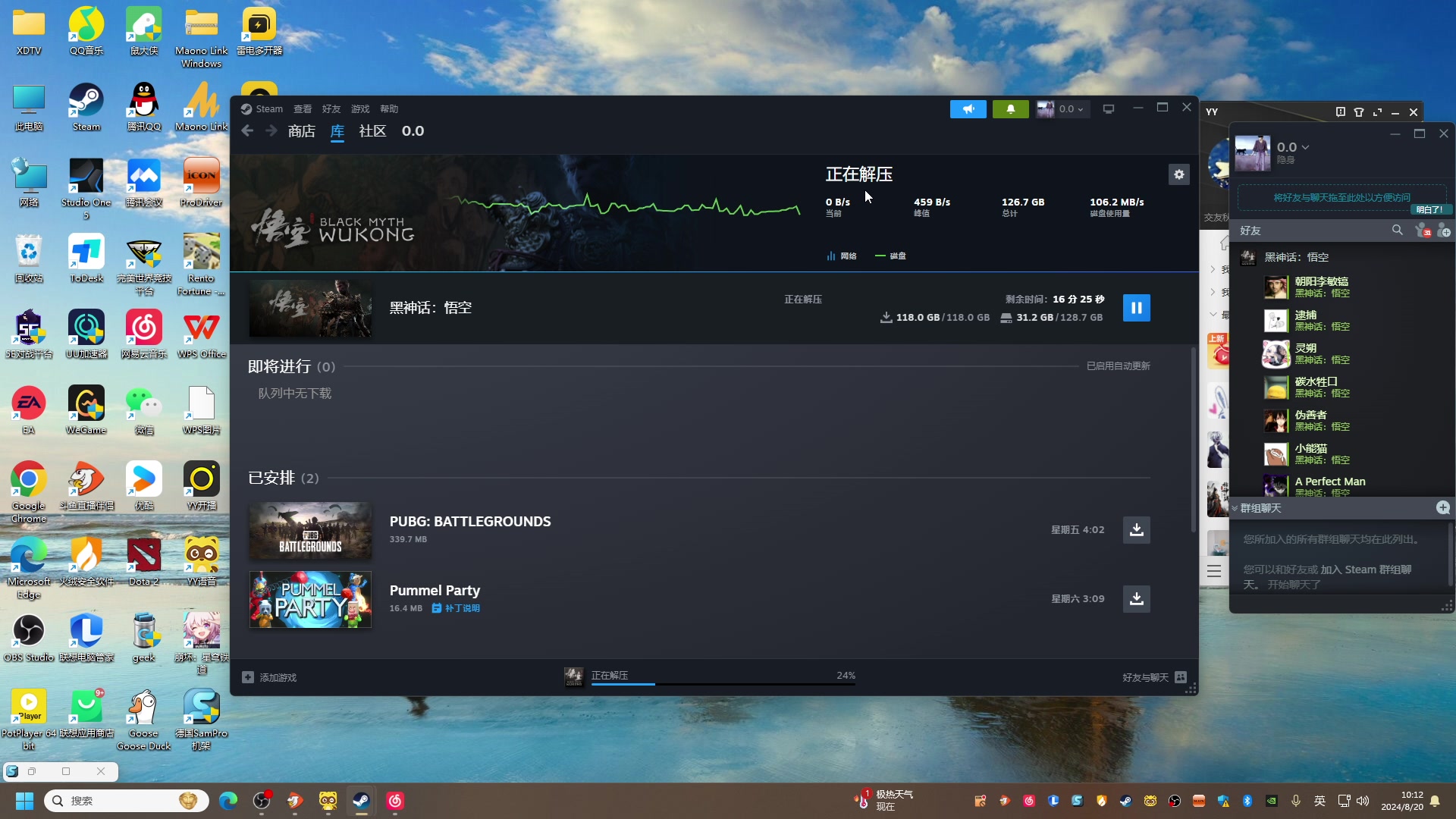Open the friends list search icon
Image resolution: width=1456 pixels, height=819 pixels.
click(1398, 230)
